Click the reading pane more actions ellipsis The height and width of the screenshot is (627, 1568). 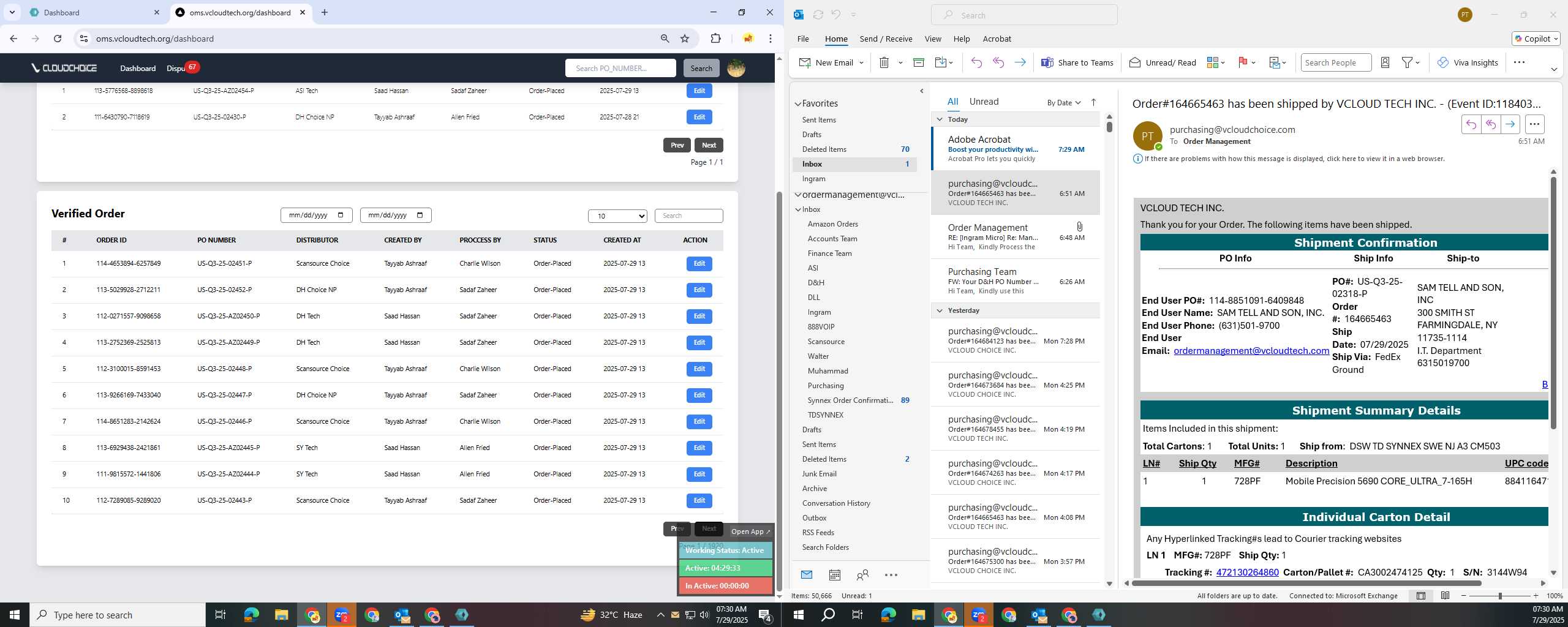(x=1534, y=124)
